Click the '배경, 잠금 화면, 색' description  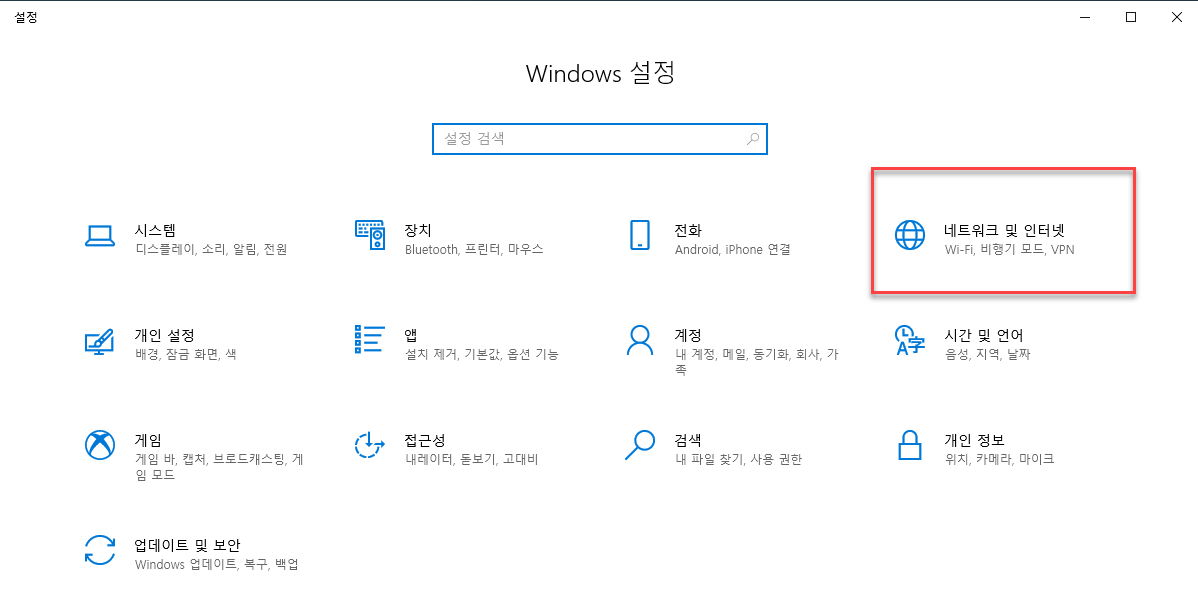[x=186, y=354]
